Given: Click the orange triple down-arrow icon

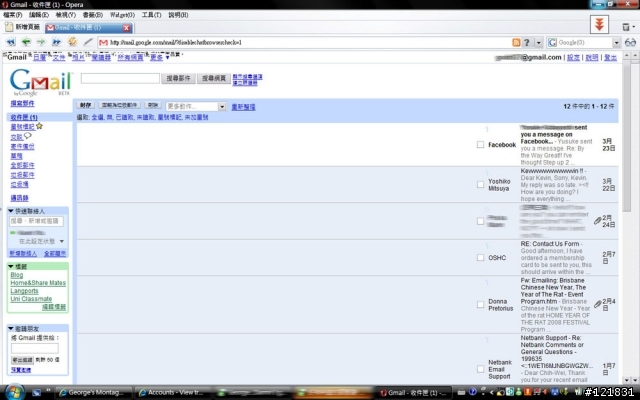Looking at the screenshot, I should click(x=599, y=24).
